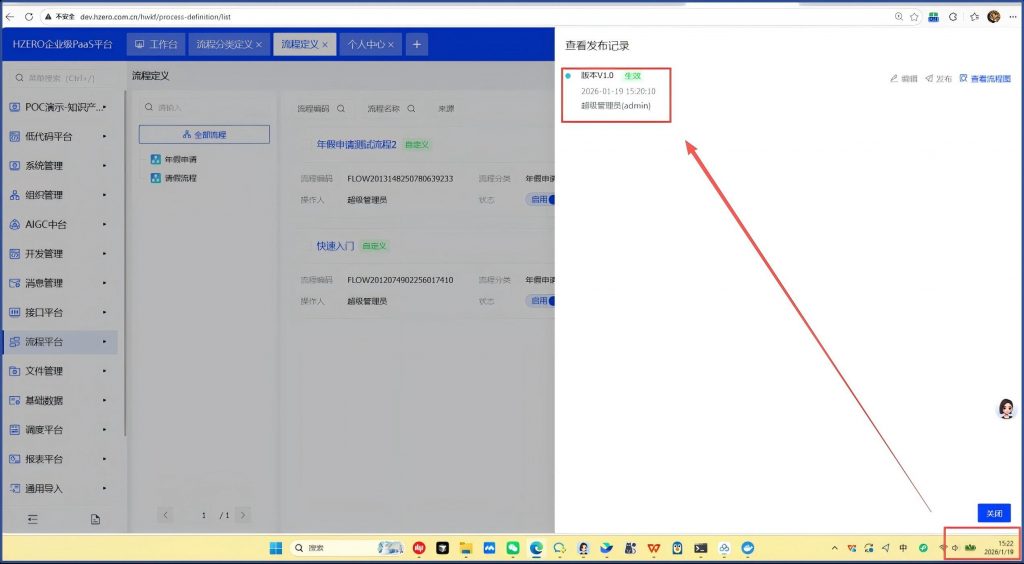1024x564 pixels.
Task: Click the plus icon to add tab
Action: [417, 44]
